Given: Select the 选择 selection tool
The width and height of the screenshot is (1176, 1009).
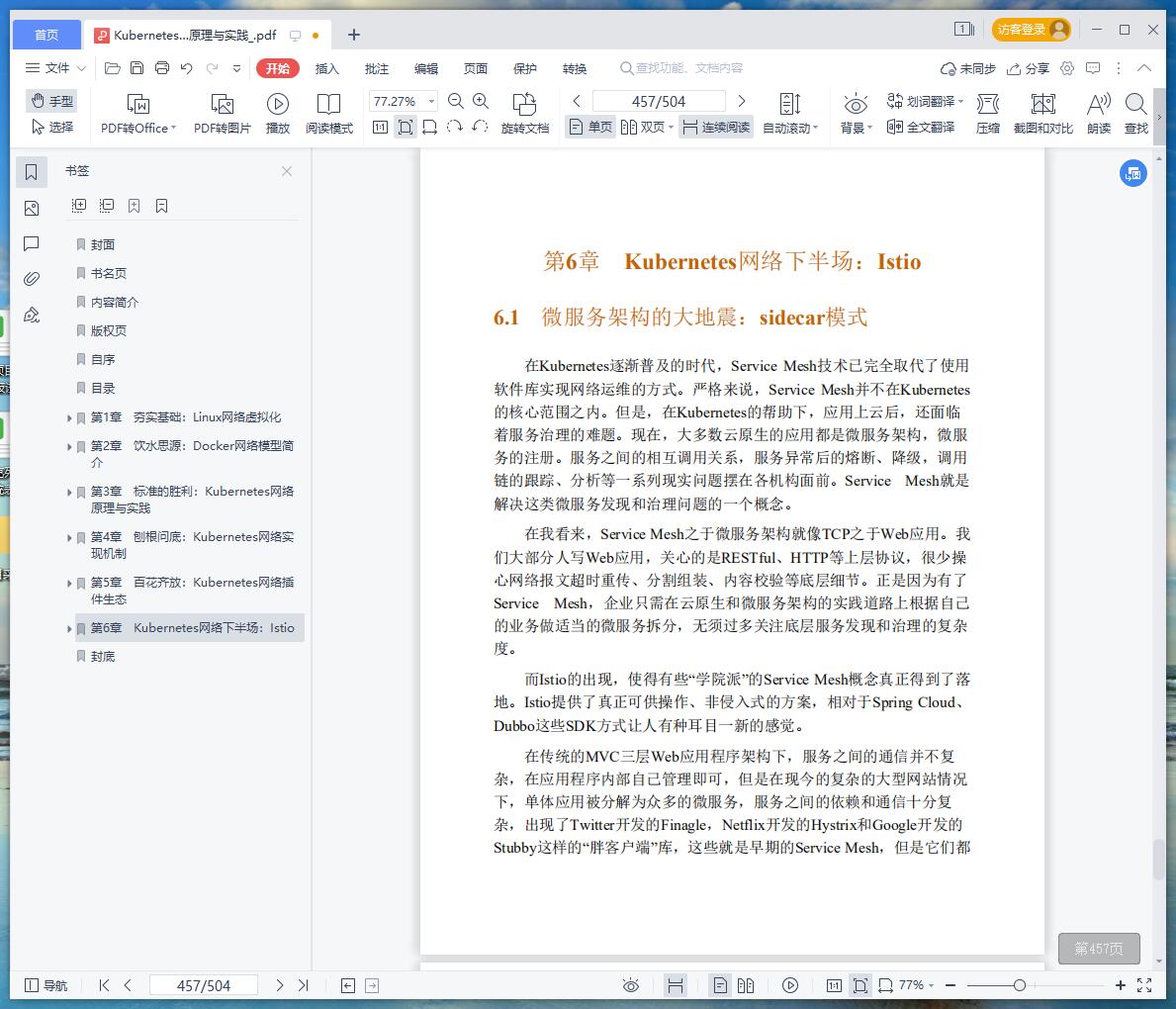Looking at the screenshot, I should pos(51,127).
